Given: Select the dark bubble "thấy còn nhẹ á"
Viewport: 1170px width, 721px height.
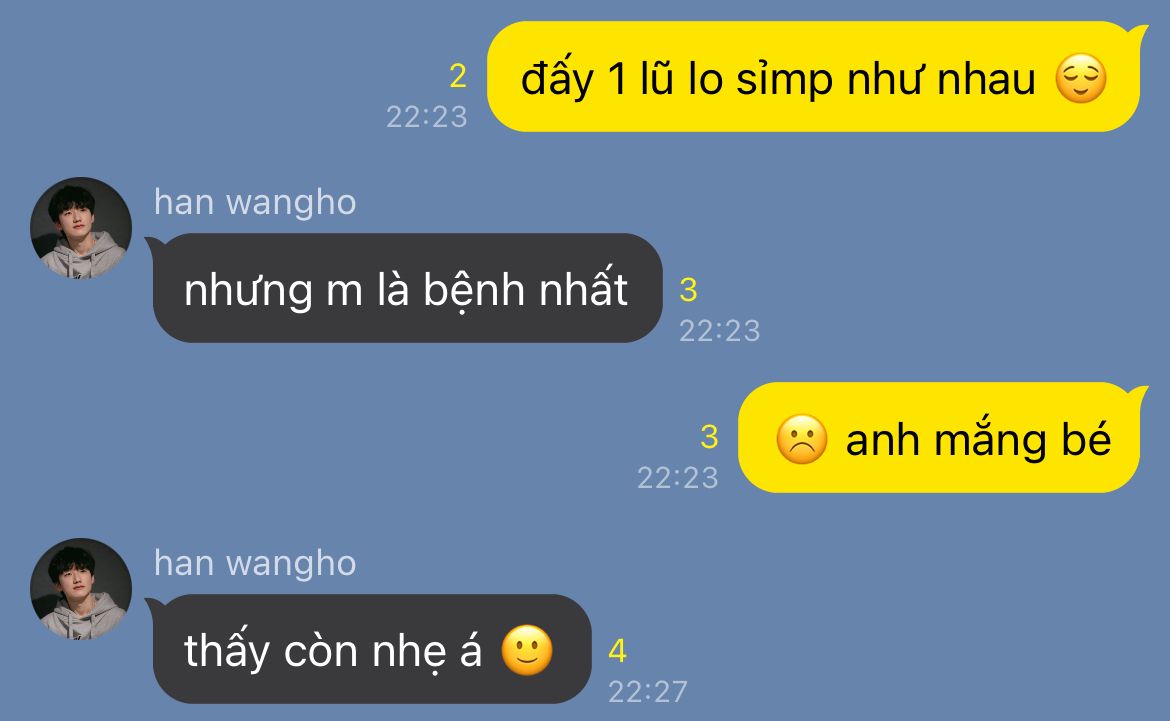Looking at the screenshot, I should point(370,649).
